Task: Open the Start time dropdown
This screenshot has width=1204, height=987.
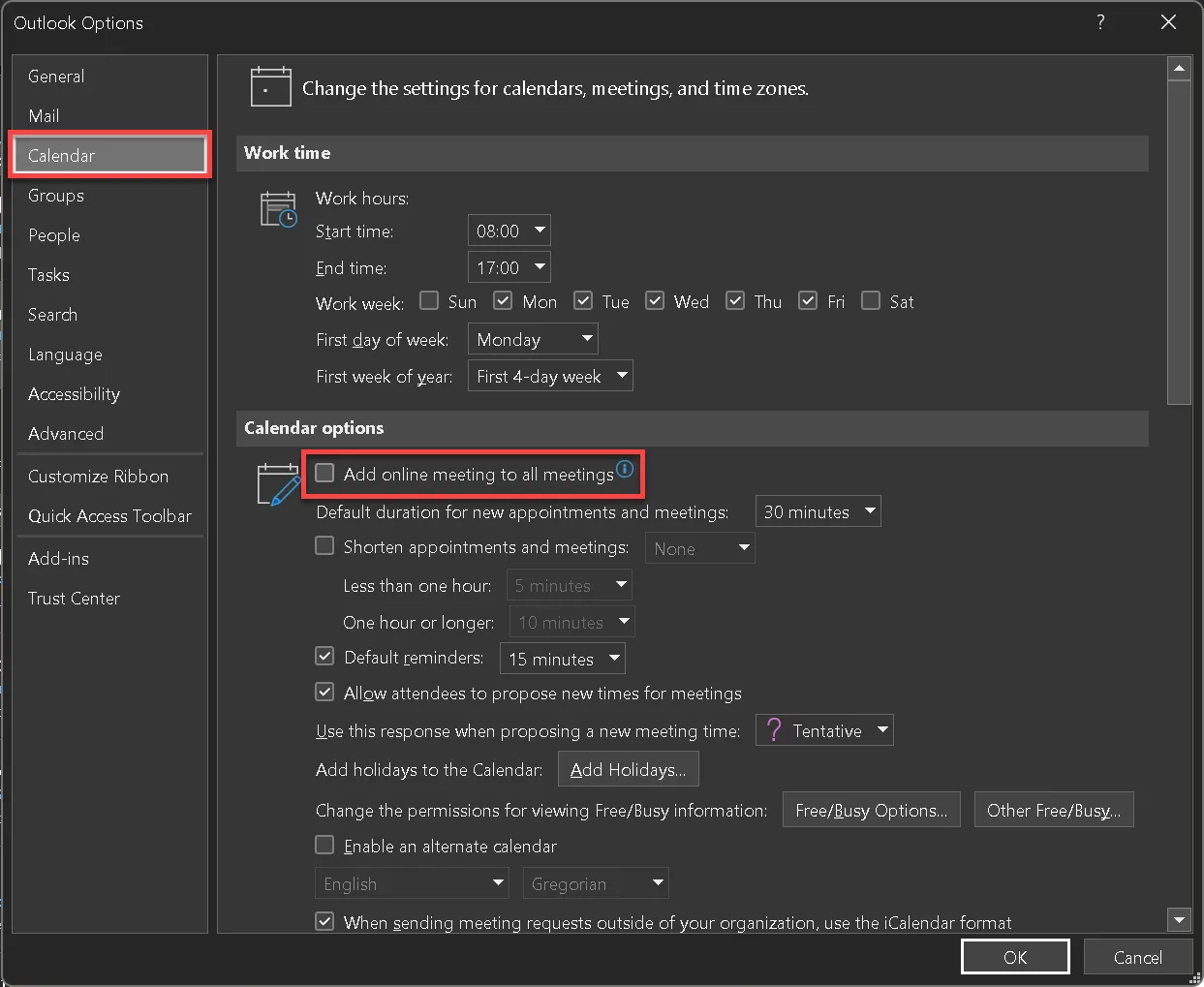Action: click(x=509, y=231)
